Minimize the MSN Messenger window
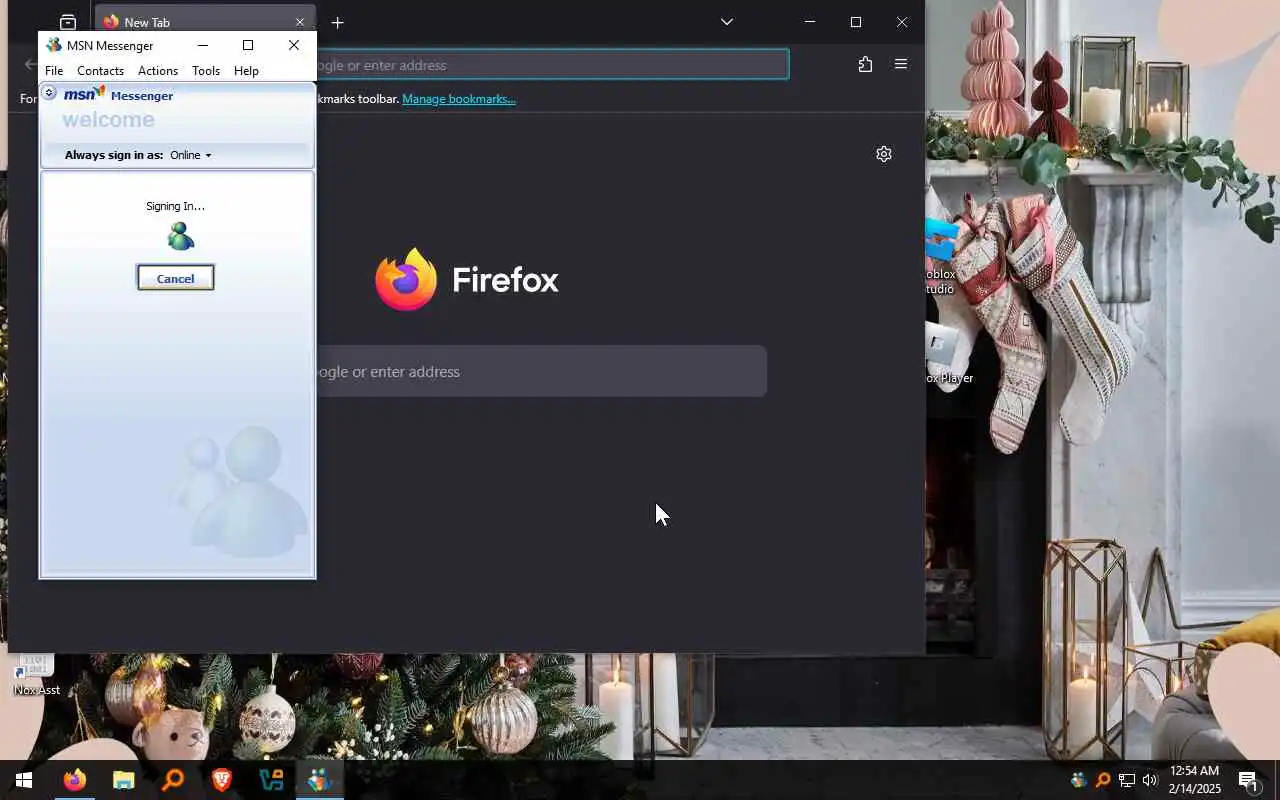This screenshot has height=800, width=1280. coord(203,45)
